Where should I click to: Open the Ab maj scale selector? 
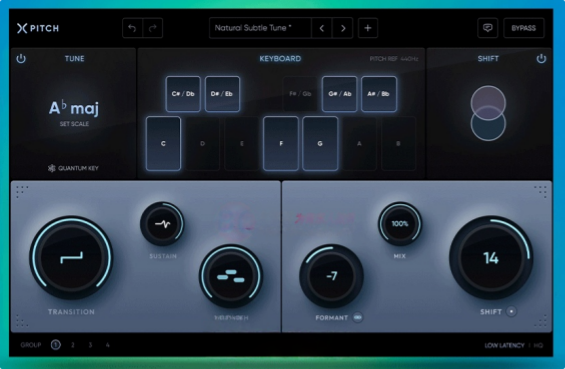pyautogui.click(x=74, y=108)
